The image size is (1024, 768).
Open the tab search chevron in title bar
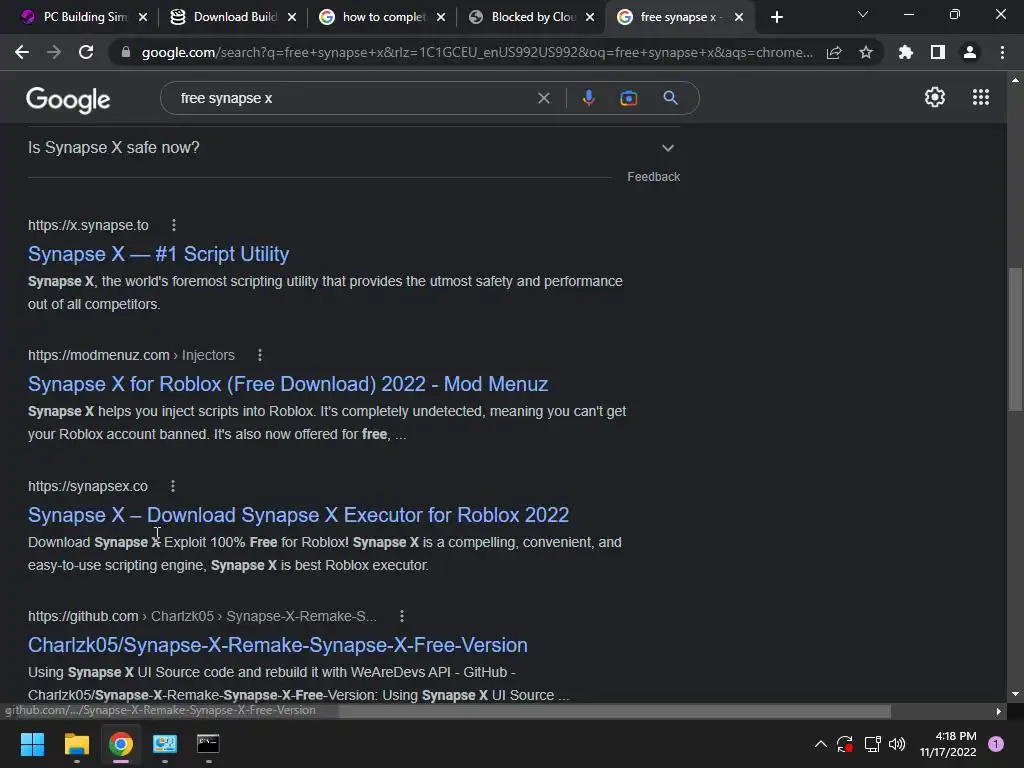(863, 14)
